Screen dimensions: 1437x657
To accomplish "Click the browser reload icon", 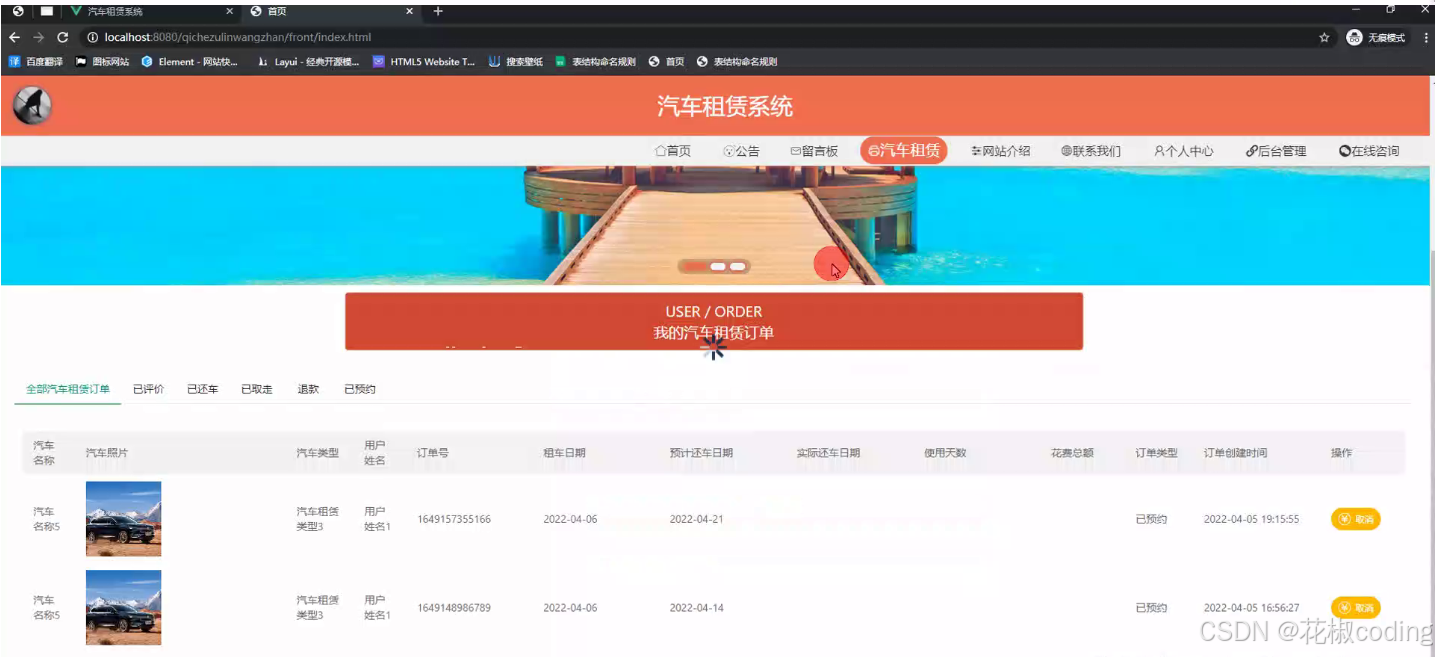I will tap(62, 36).
